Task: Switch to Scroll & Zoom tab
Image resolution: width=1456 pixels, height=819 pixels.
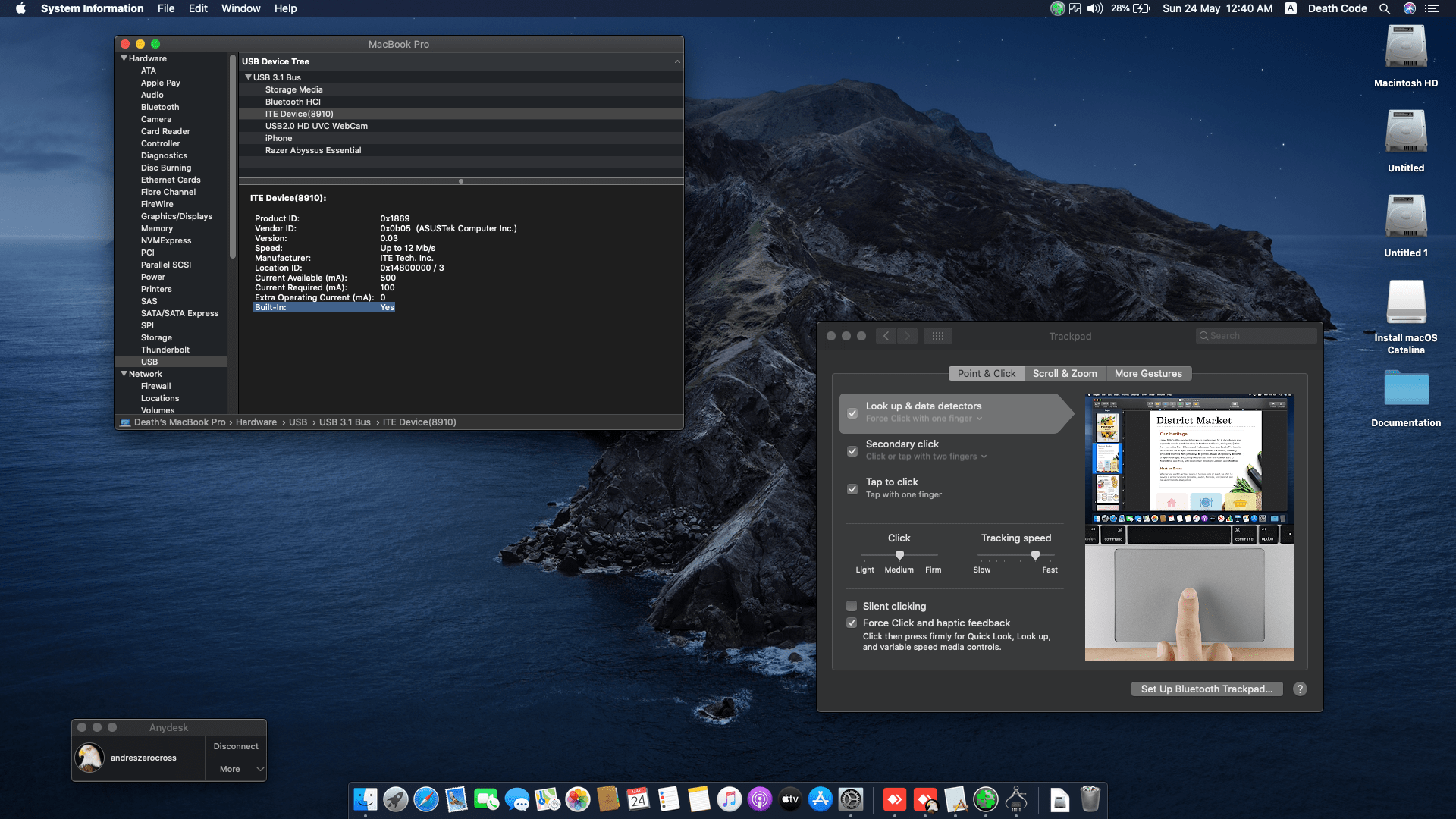Action: [x=1065, y=373]
